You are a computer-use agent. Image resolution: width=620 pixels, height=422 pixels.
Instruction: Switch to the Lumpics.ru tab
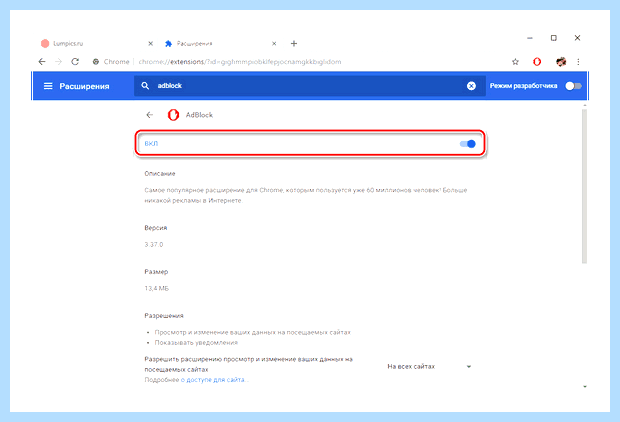tap(95, 44)
